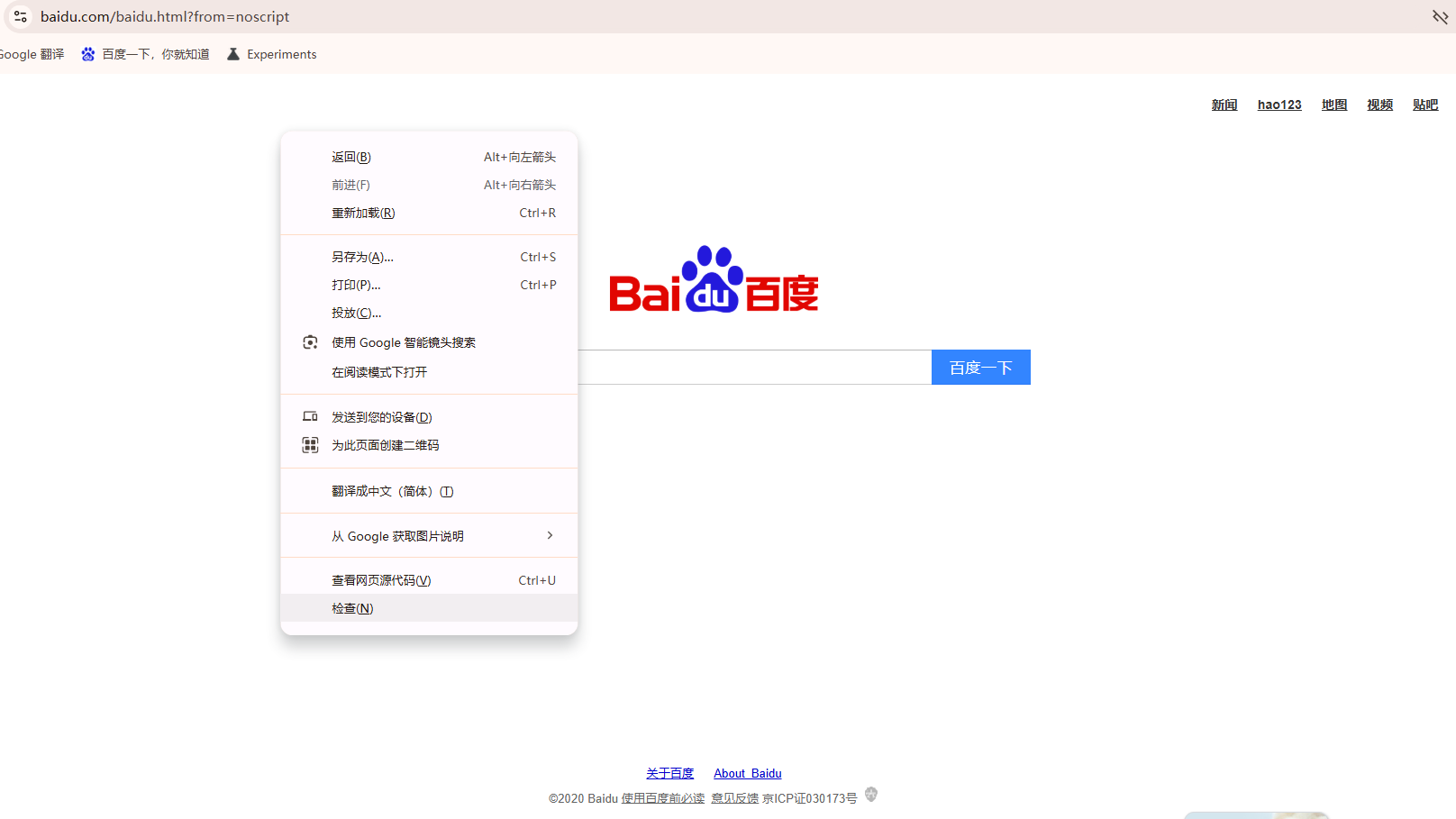Click the police badge icon in footer
The width and height of the screenshot is (1456, 819).
tap(871, 795)
